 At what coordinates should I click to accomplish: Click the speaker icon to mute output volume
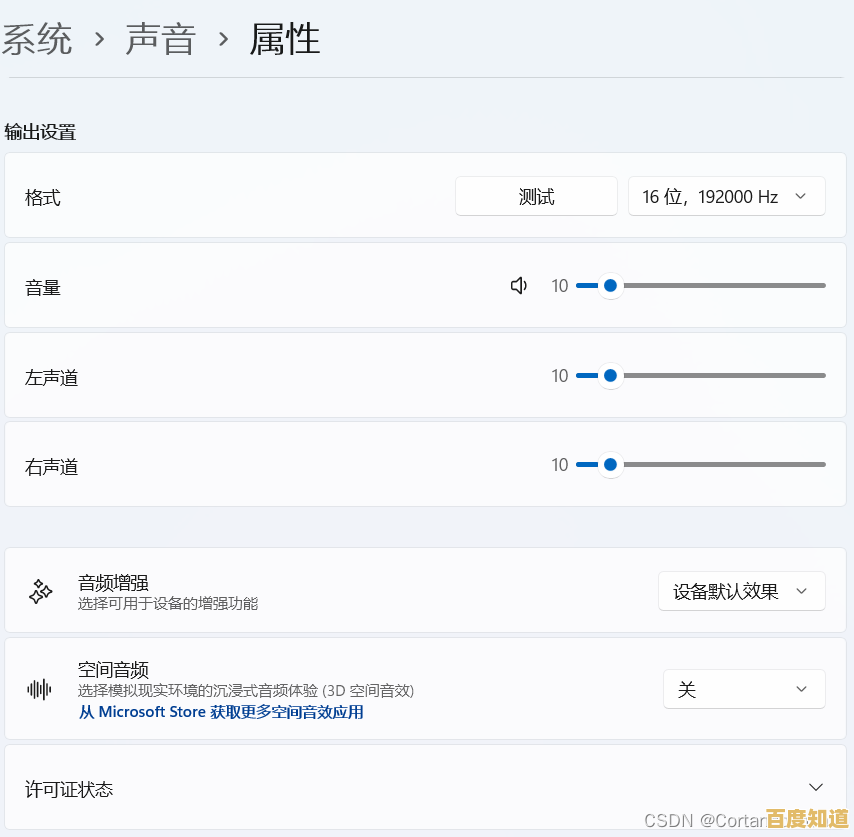point(519,285)
